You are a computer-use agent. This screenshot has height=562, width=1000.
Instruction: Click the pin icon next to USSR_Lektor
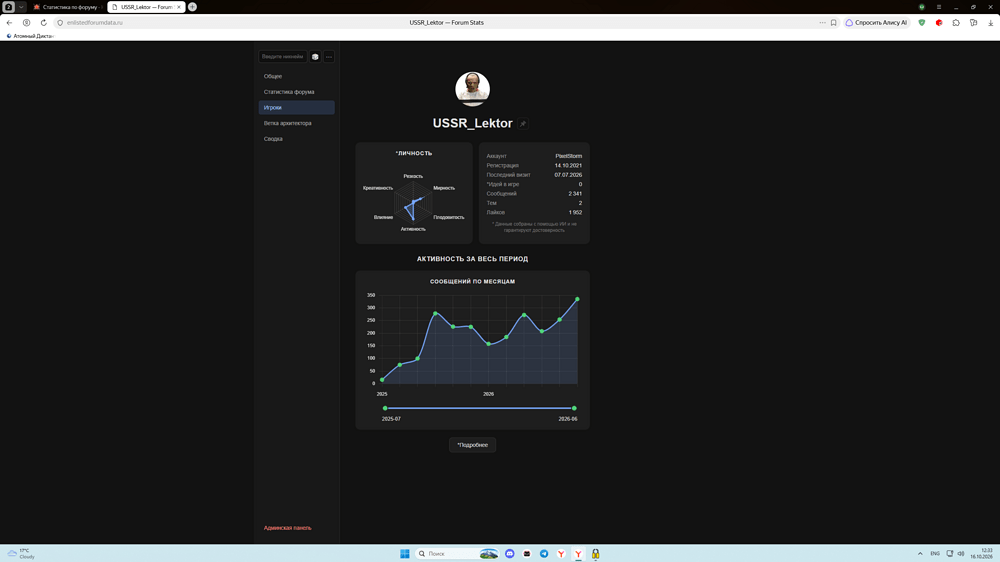(x=523, y=124)
